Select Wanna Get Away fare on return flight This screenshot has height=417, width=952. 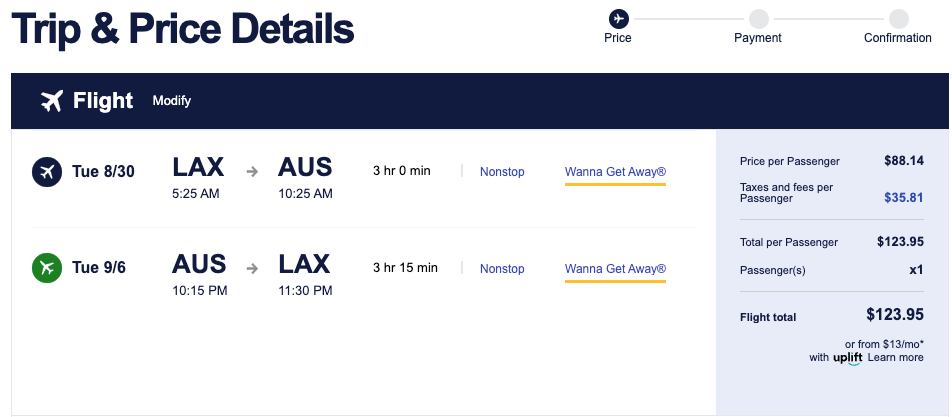point(615,268)
